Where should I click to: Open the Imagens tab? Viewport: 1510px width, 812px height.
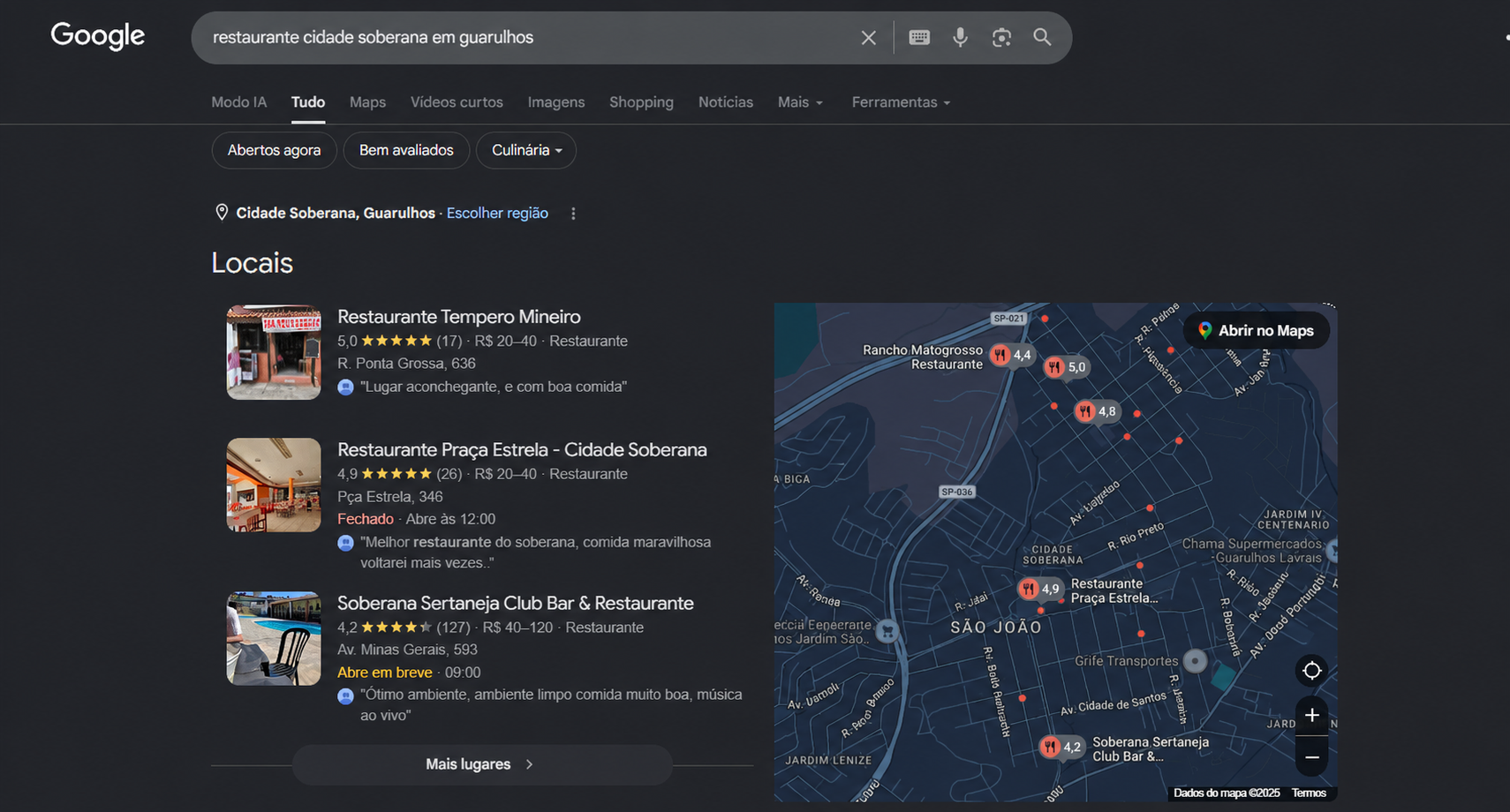[556, 102]
